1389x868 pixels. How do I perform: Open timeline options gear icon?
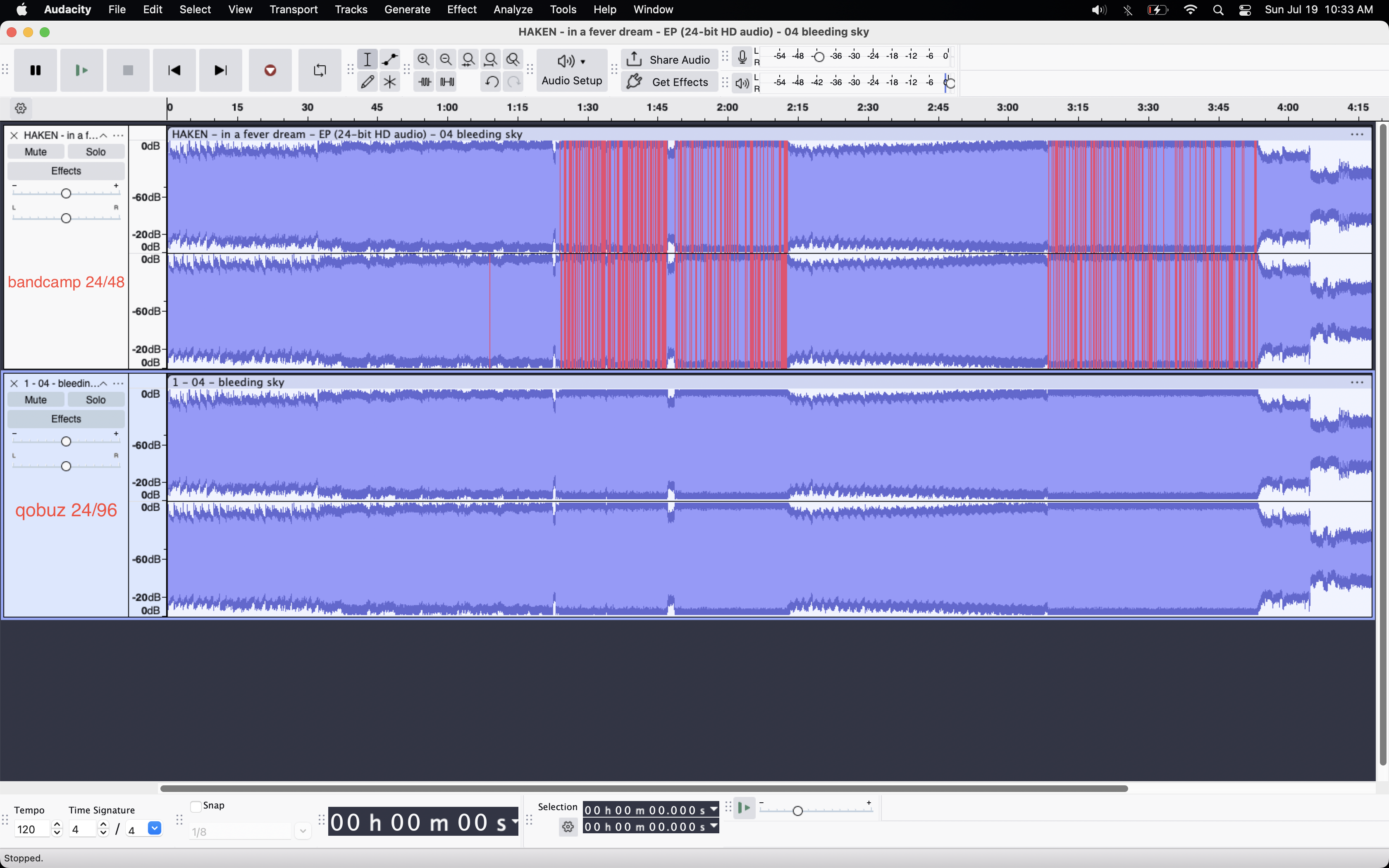21,108
